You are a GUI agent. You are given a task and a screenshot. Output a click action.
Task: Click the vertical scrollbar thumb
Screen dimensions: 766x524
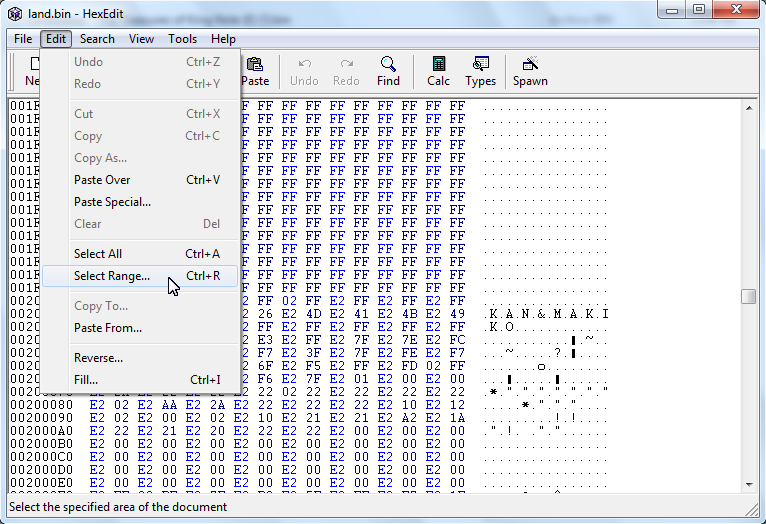click(748, 296)
